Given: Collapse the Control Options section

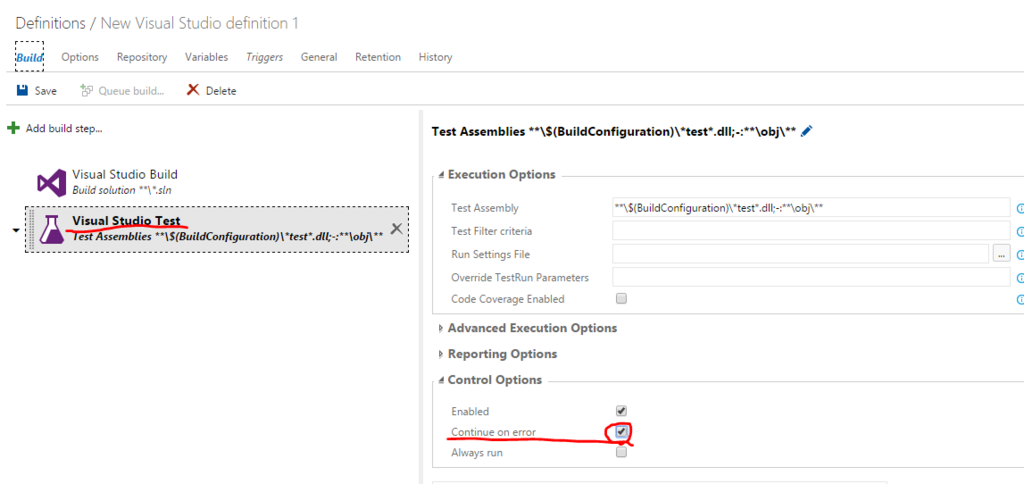Looking at the screenshot, I should (441, 380).
